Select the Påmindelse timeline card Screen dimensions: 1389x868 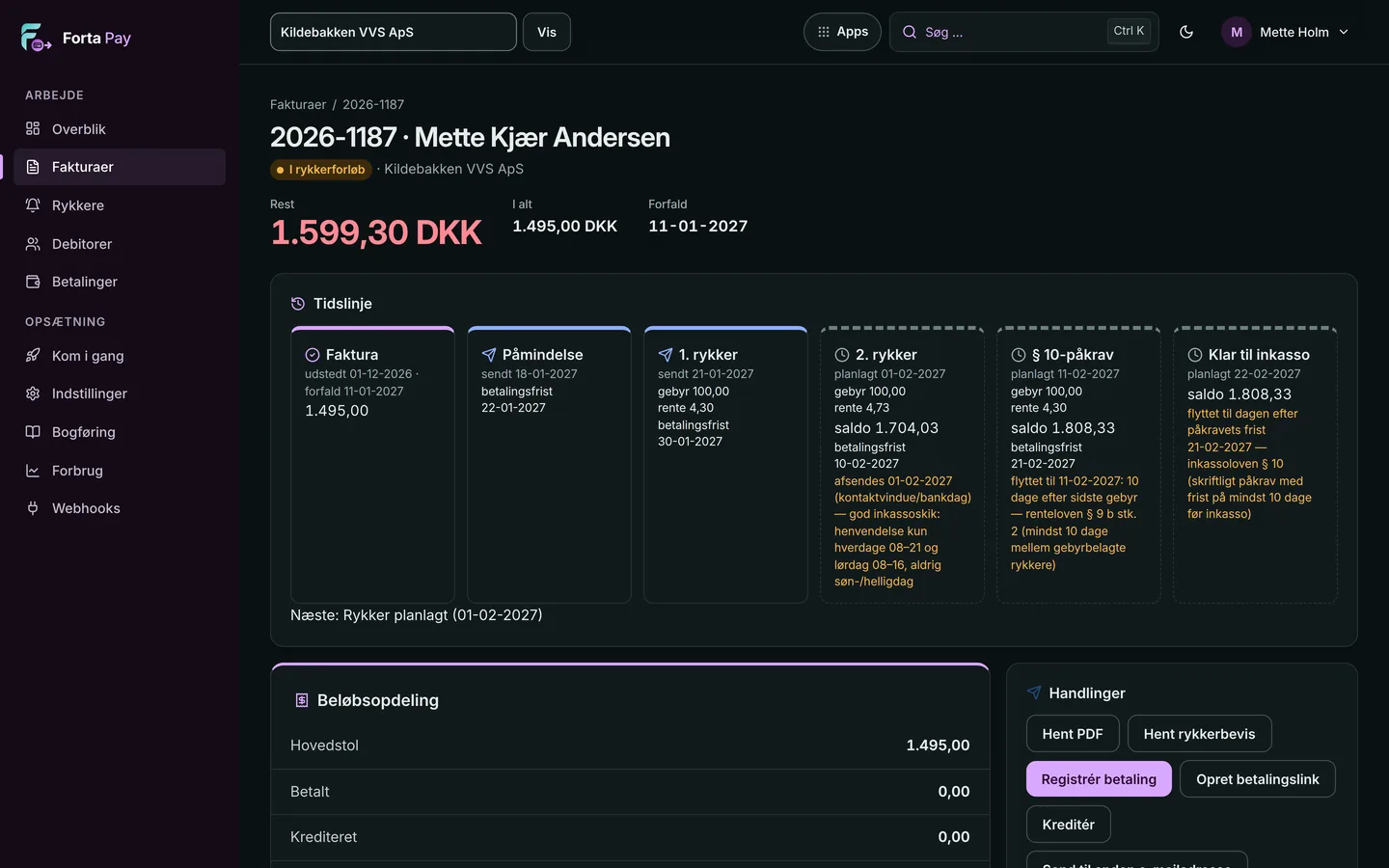[549, 465]
